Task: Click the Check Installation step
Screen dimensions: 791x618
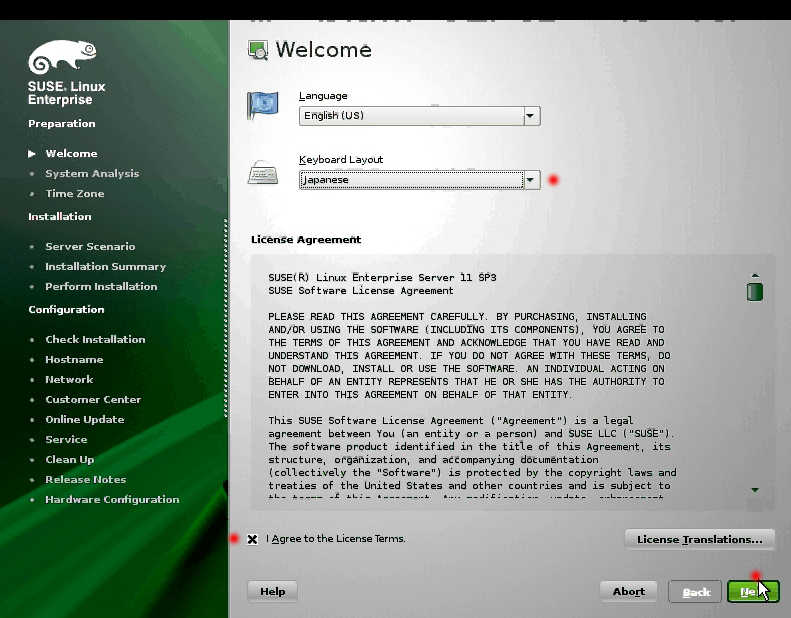Action: (95, 340)
